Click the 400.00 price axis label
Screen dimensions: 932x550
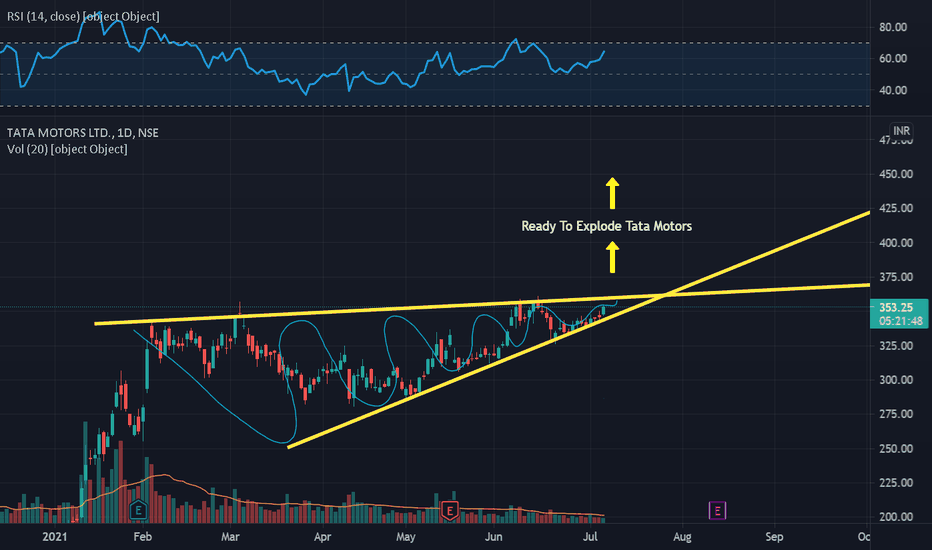coord(896,243)
